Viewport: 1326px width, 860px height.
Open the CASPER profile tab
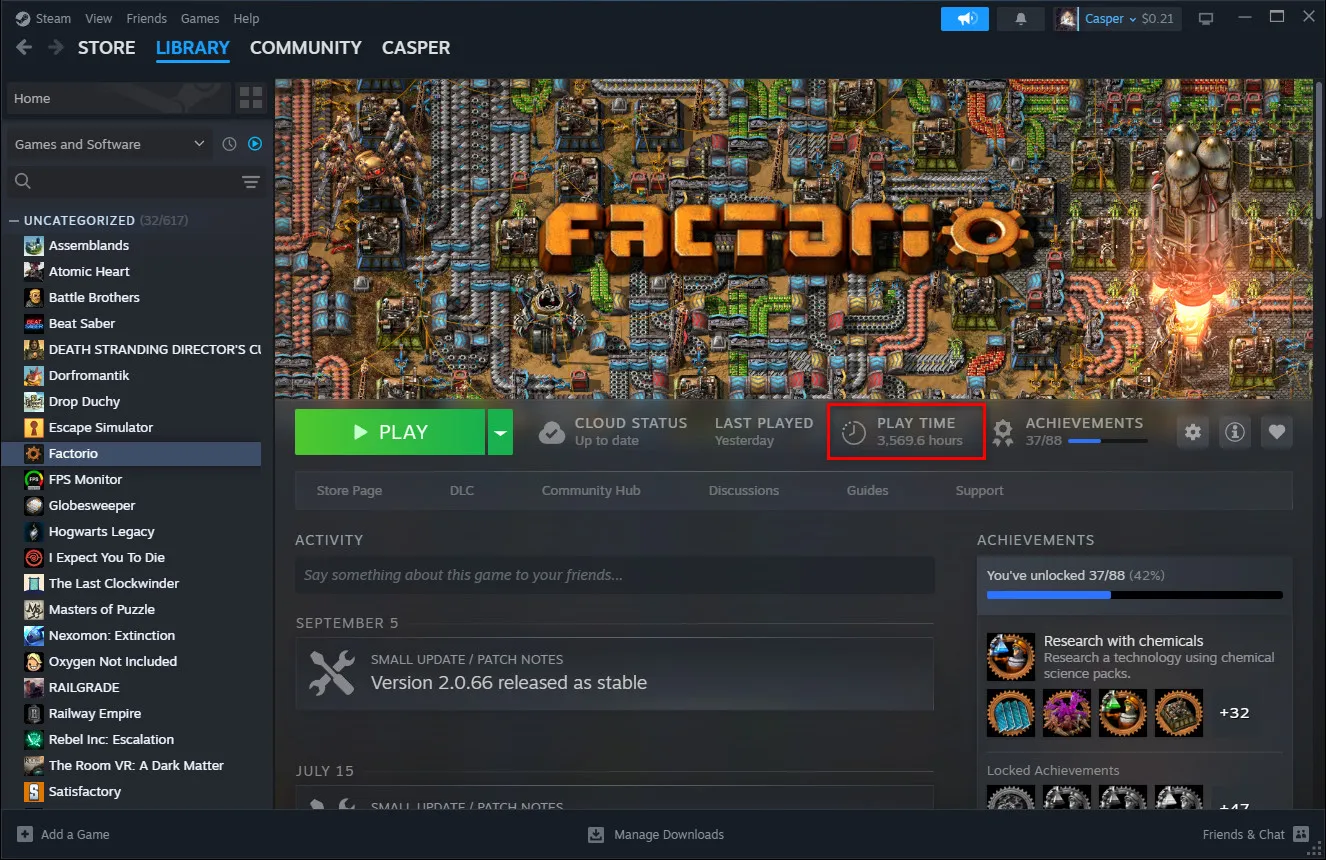[416, 47]
